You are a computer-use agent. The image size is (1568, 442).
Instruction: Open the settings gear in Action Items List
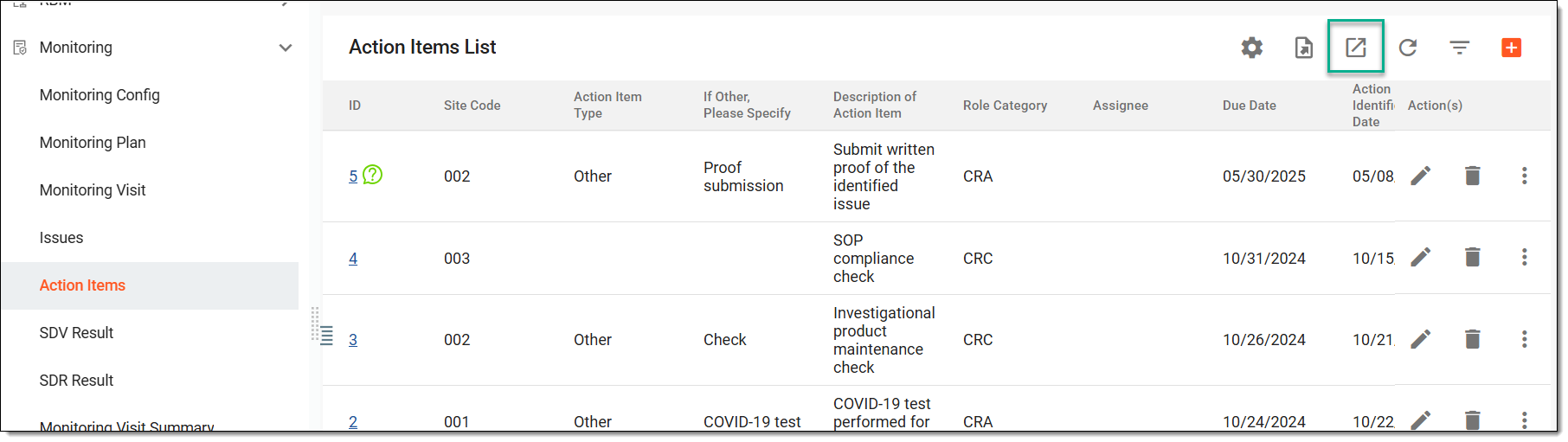[1251, 48]
